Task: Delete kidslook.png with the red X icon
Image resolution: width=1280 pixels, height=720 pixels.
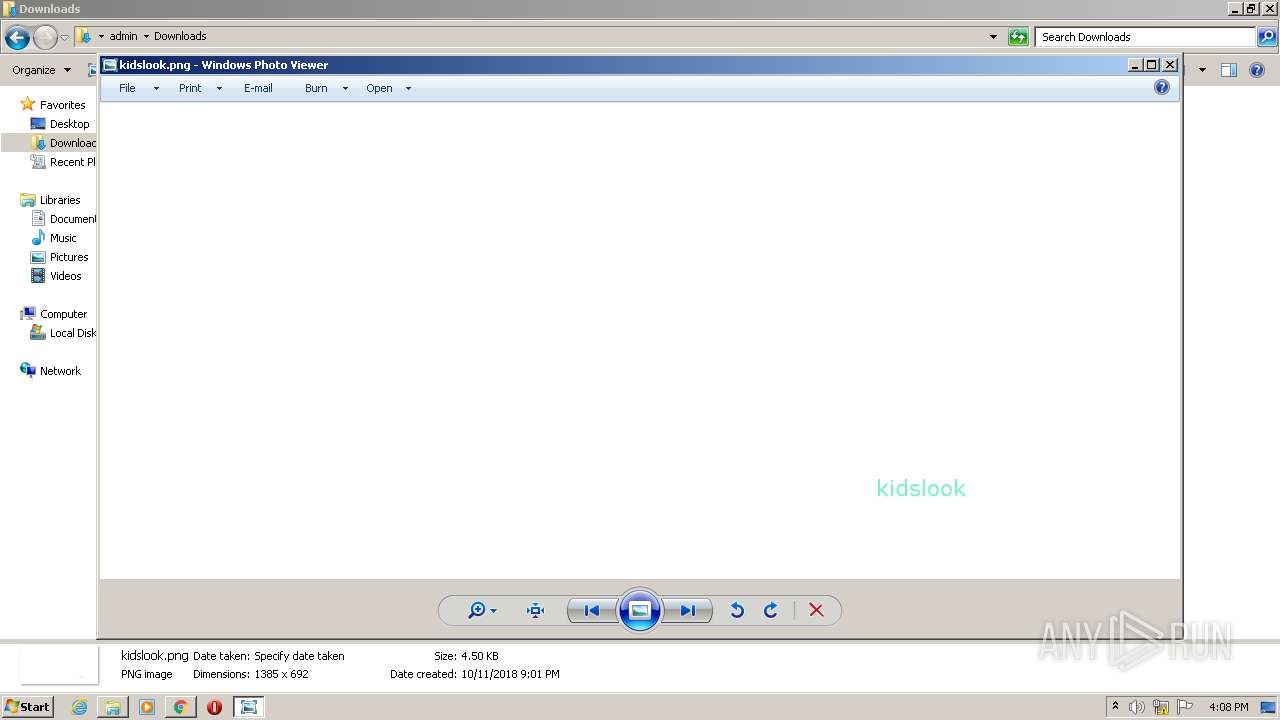Action: coord(816,610)
